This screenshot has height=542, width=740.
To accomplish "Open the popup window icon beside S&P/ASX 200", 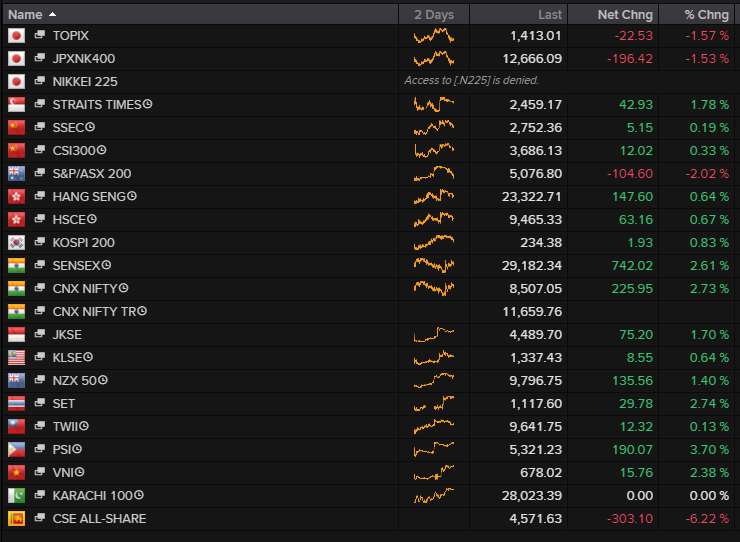I will 40,173.
